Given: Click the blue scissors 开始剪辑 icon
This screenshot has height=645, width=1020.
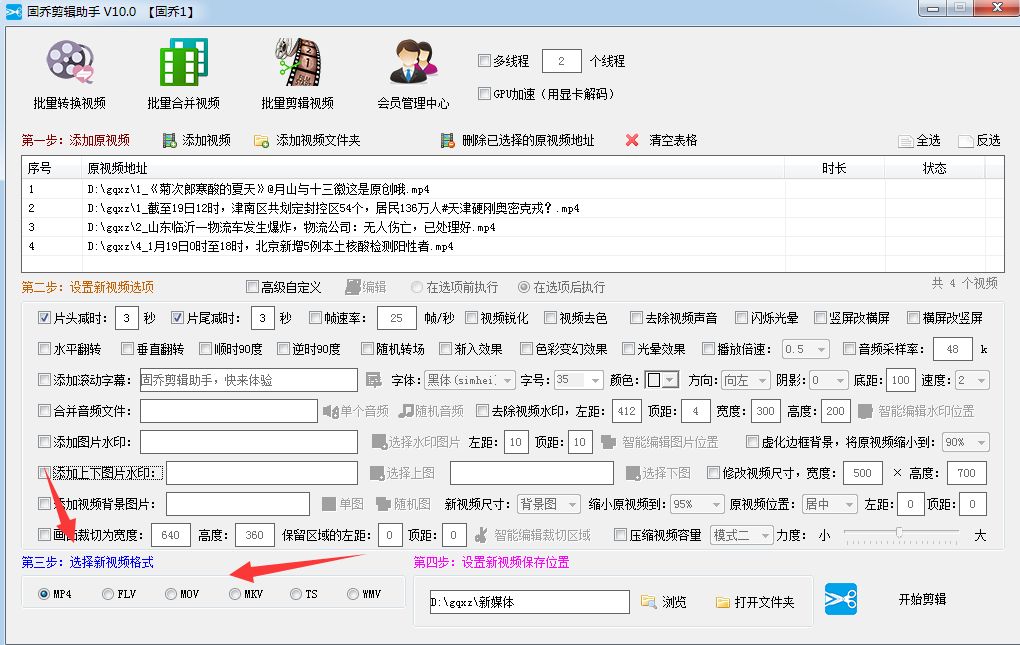Looking at the screenshot, I should tap(839, 601).
